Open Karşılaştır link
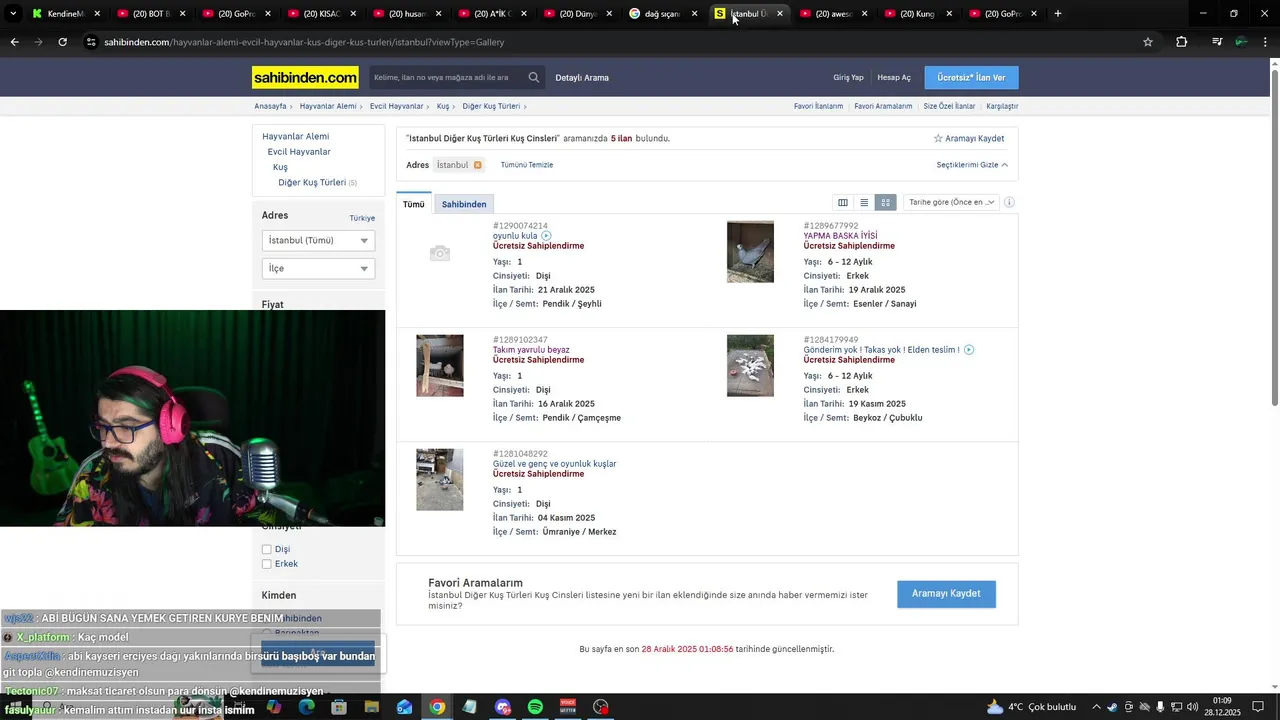The height and width of the screenshot is (720, 1280). click(x=1002, y=106)
